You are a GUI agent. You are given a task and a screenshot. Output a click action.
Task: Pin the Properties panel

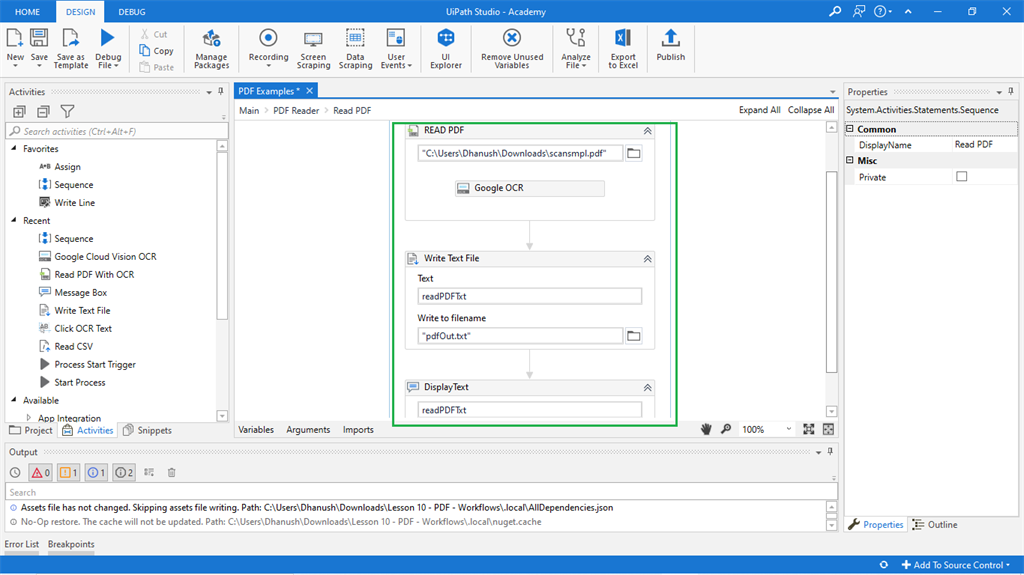coord(1011,91)
